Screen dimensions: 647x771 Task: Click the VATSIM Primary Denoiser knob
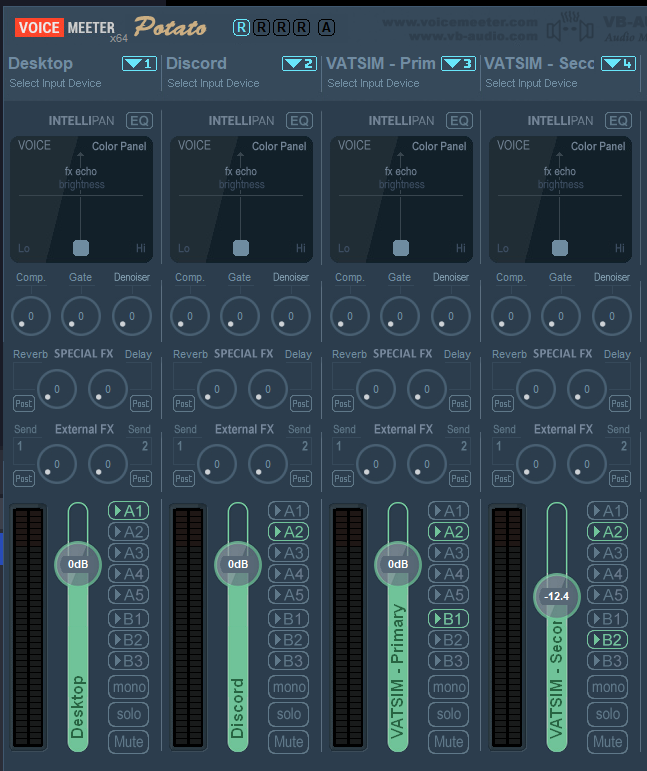450,316
